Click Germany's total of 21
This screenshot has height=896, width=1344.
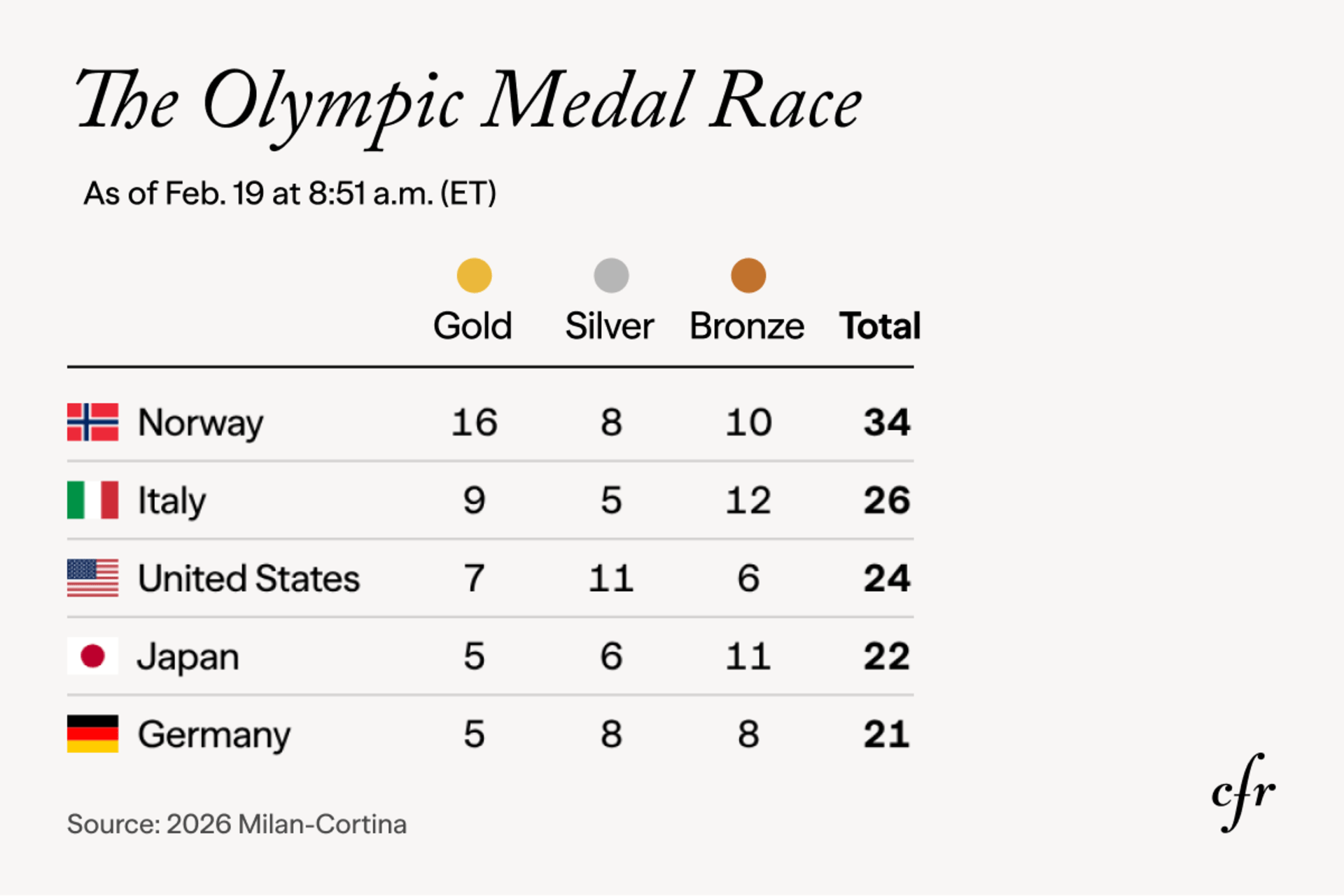coord(886,734)
